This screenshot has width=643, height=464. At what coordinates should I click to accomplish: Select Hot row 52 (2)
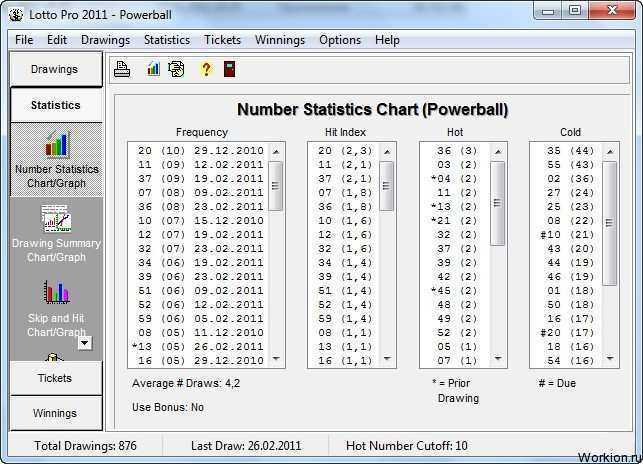click(x=455, y=332)
